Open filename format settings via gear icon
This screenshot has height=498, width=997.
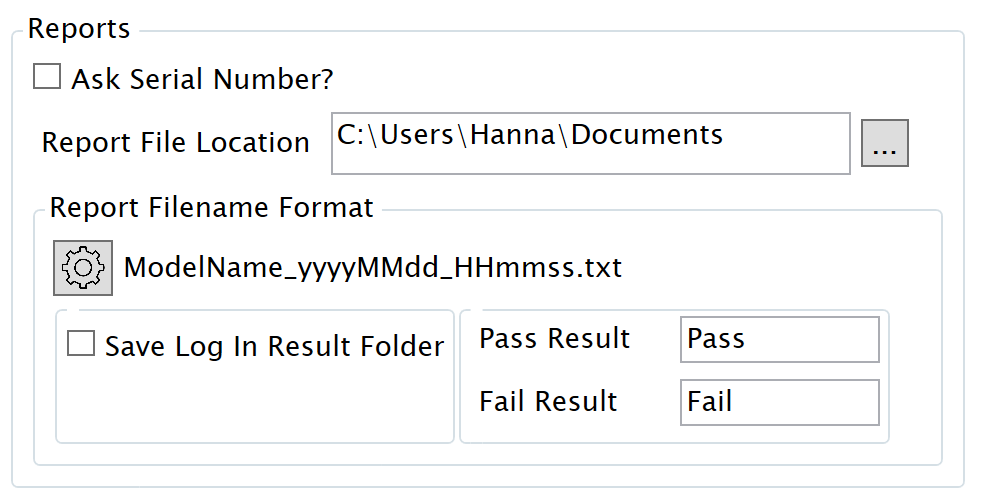[83, 268]
